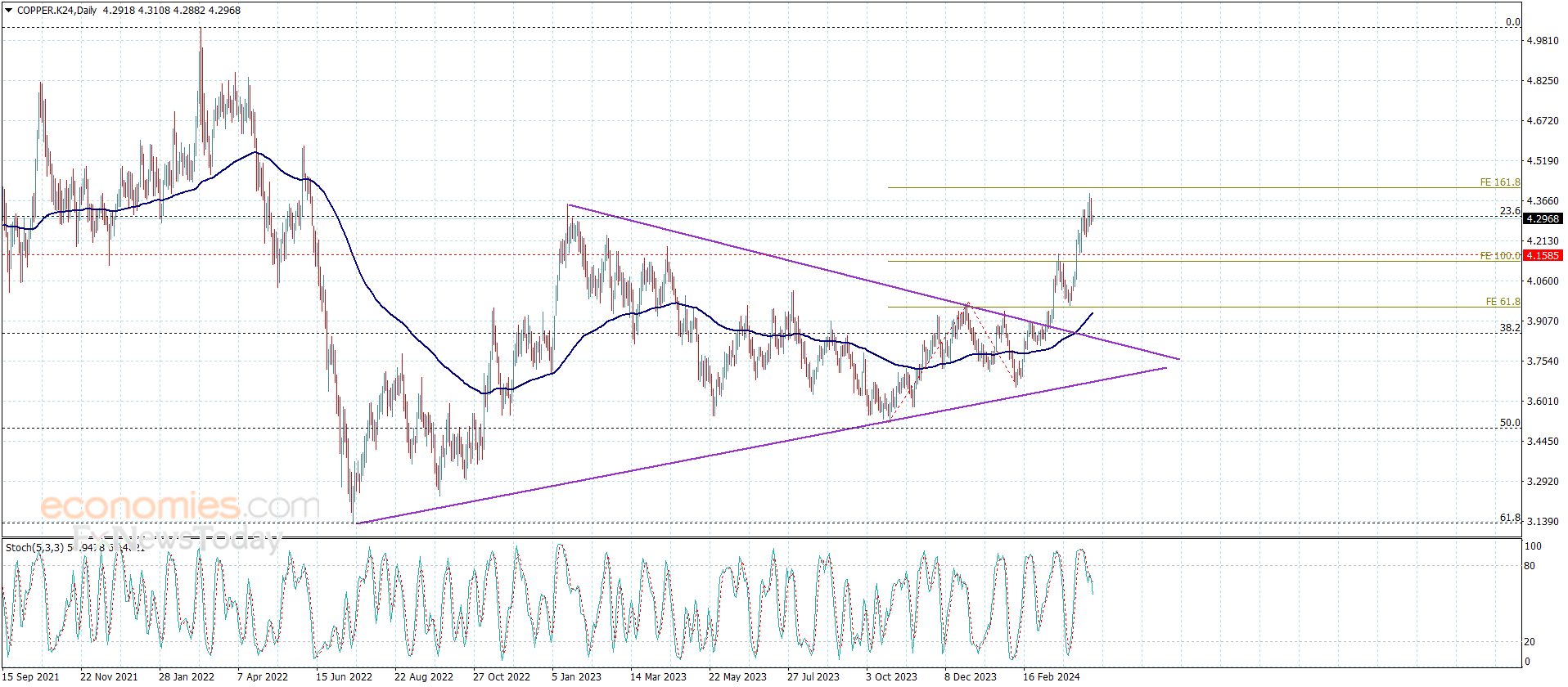1568x687 pixels.
Task: Select the current price label 4.2968
Action: (x=1543, y=218)
